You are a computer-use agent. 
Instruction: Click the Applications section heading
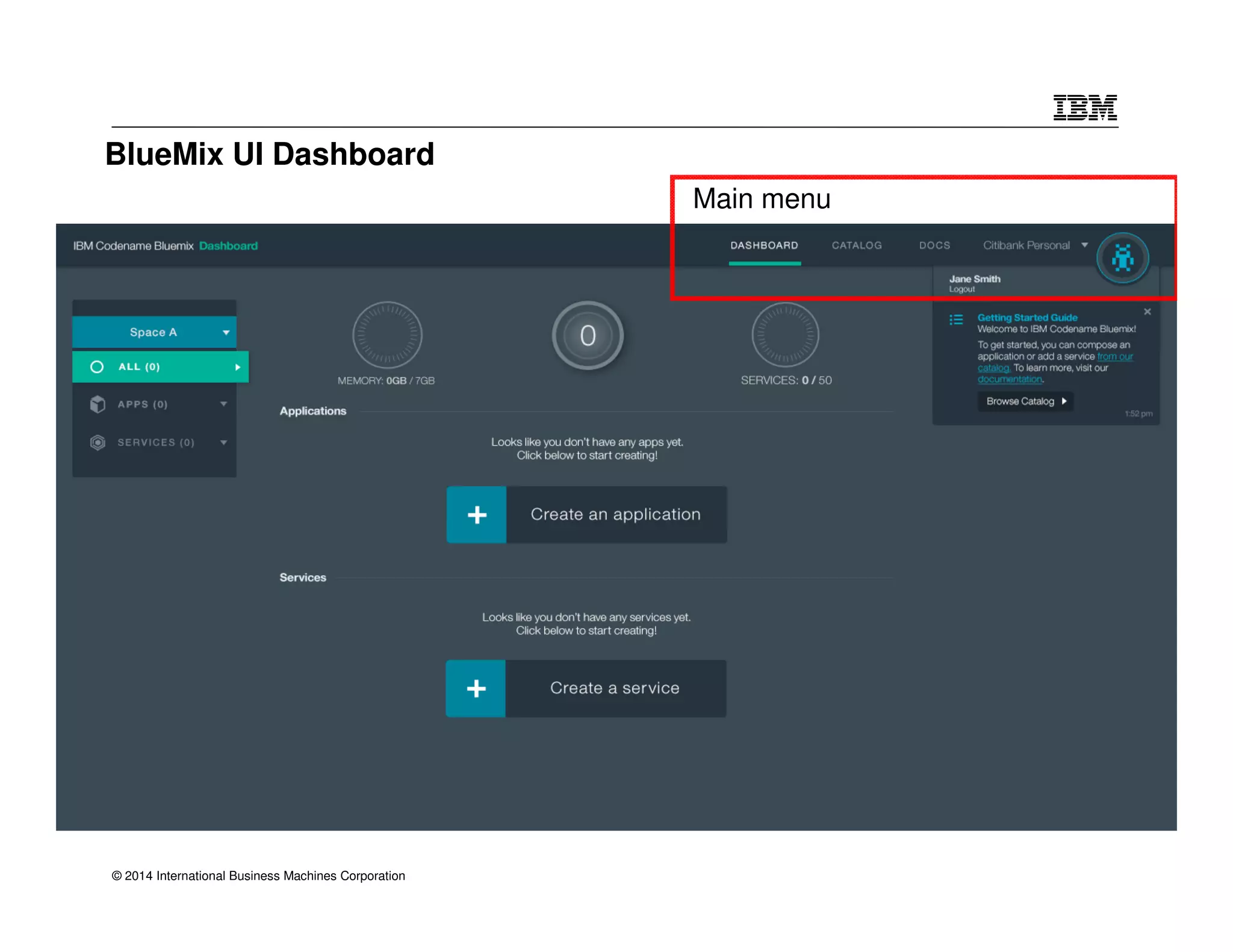click(x=313, y=411)
